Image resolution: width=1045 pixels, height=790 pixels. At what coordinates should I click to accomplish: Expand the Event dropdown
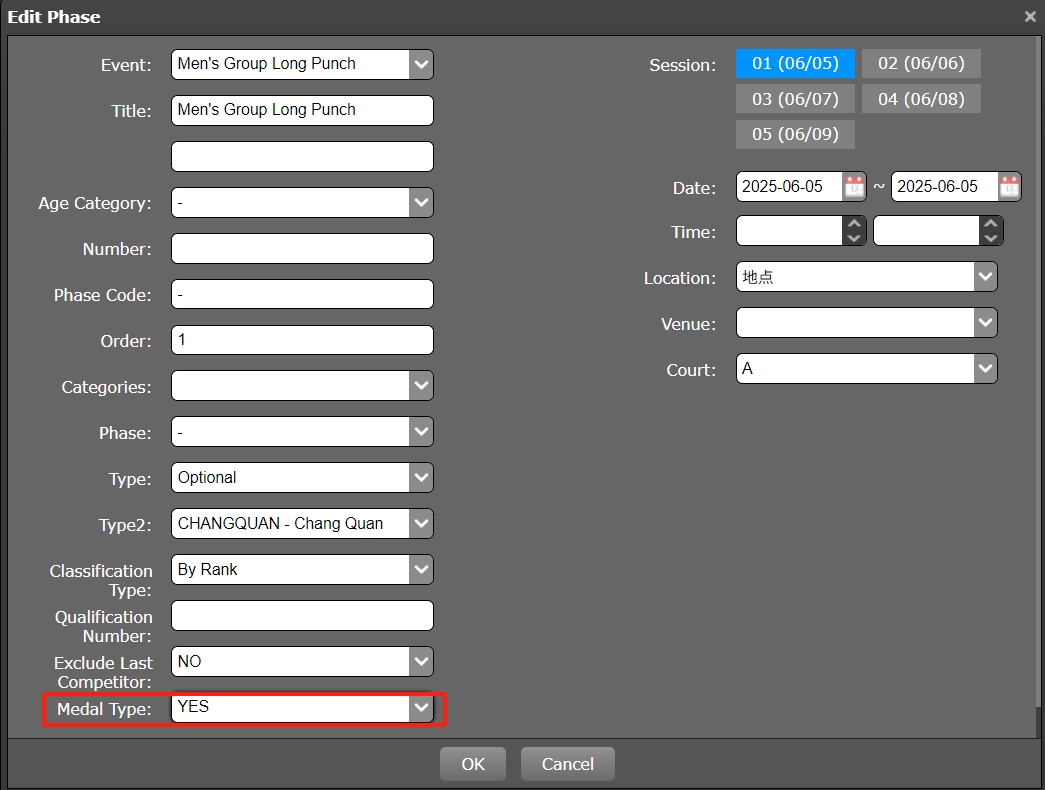pyautogui.click(x=421, y=64)
